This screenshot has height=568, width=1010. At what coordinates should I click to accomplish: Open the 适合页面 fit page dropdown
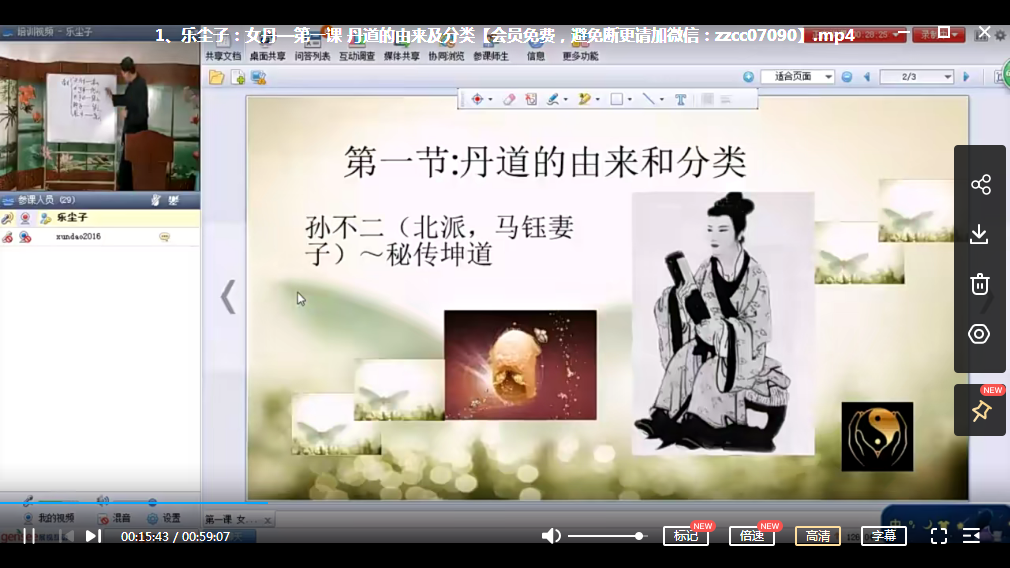(x=797, y=77)
